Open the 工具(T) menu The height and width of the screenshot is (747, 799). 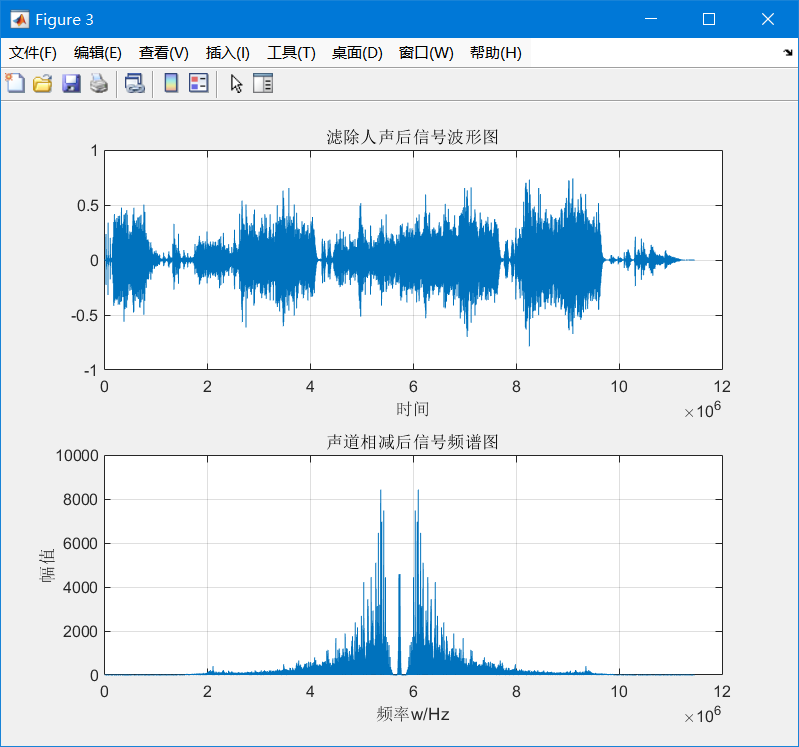tap(291, 52)
